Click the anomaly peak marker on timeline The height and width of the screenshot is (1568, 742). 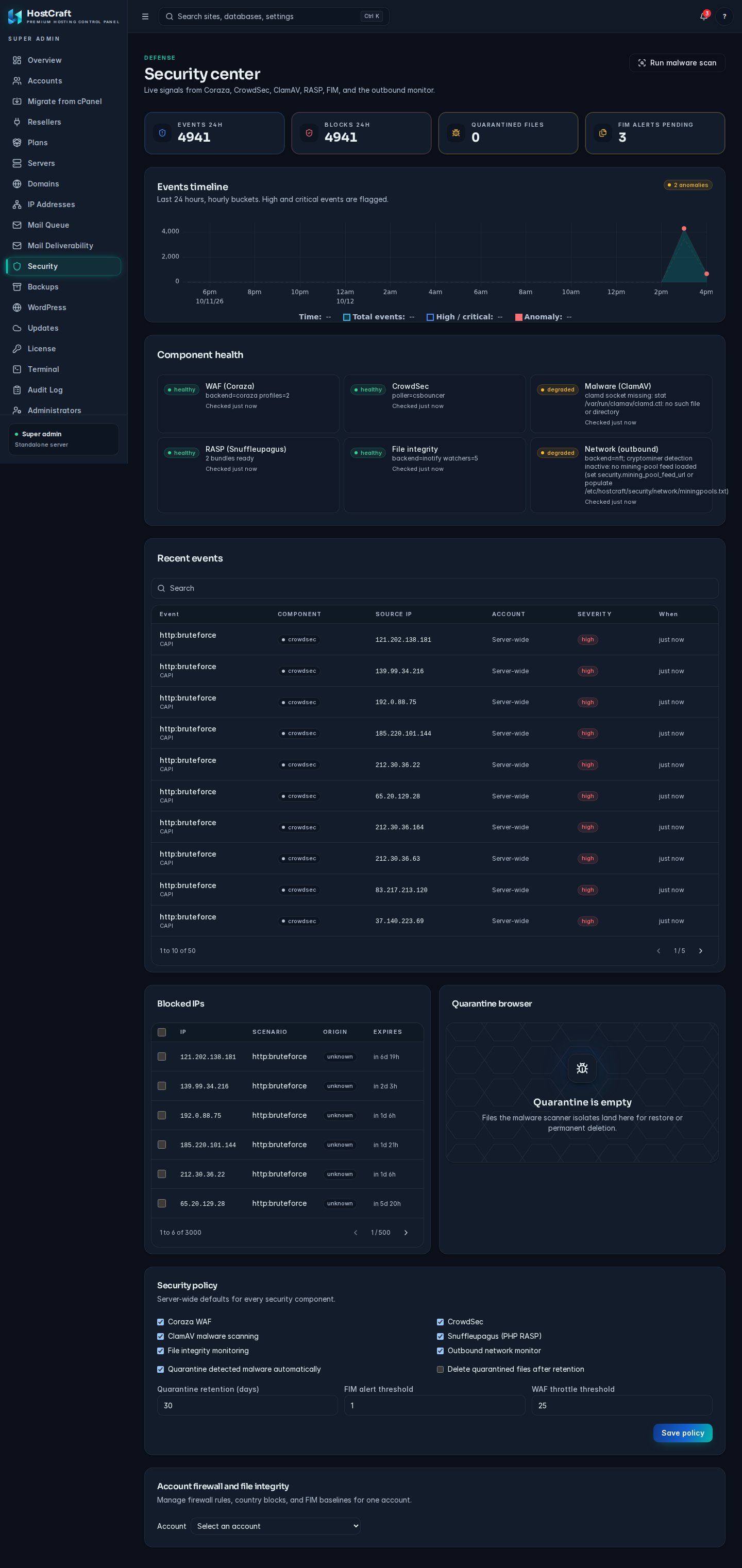(x=684, y=228)
